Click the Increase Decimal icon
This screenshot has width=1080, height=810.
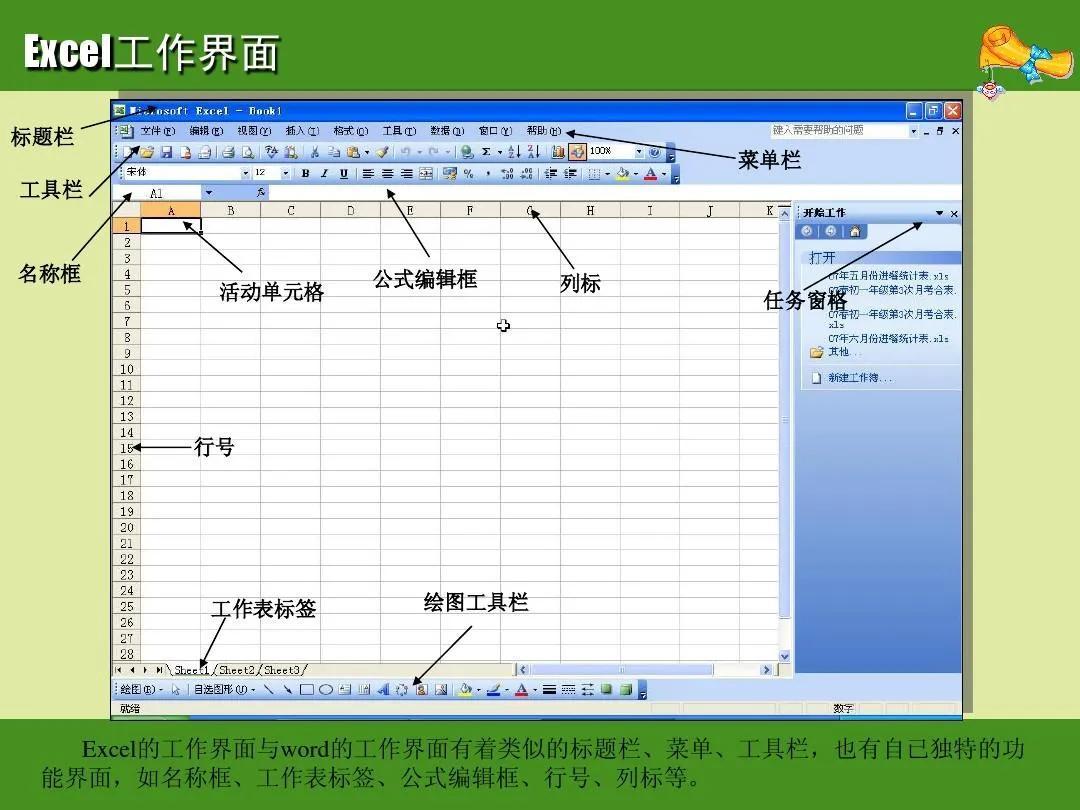[508, 174]
